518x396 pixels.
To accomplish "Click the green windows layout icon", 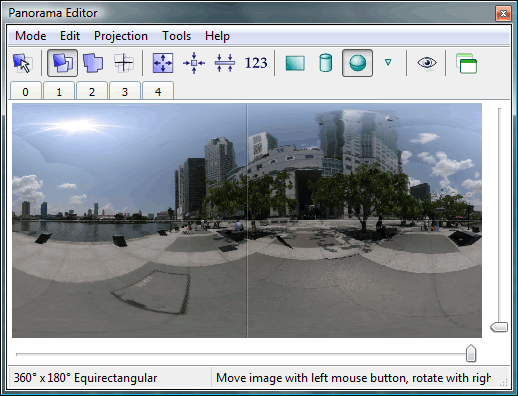I will coord(466,63).
